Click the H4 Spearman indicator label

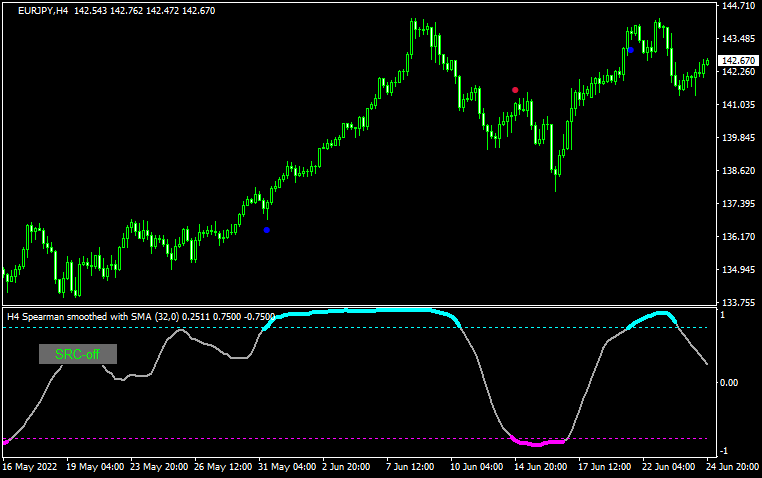tap(141, 317)
